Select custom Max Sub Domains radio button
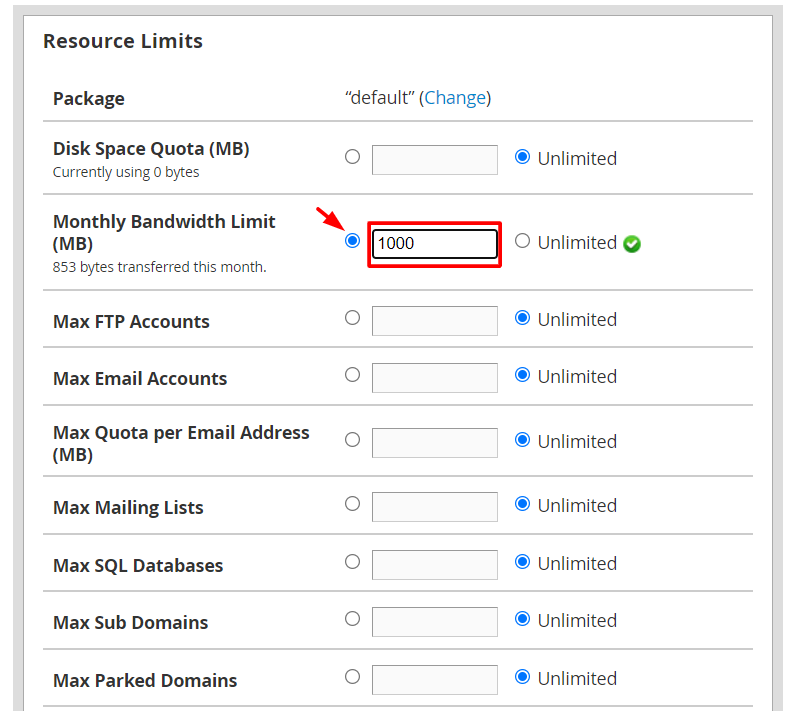Image resolution: width=793 pixels, height=711 pixels. pos(352,619)
